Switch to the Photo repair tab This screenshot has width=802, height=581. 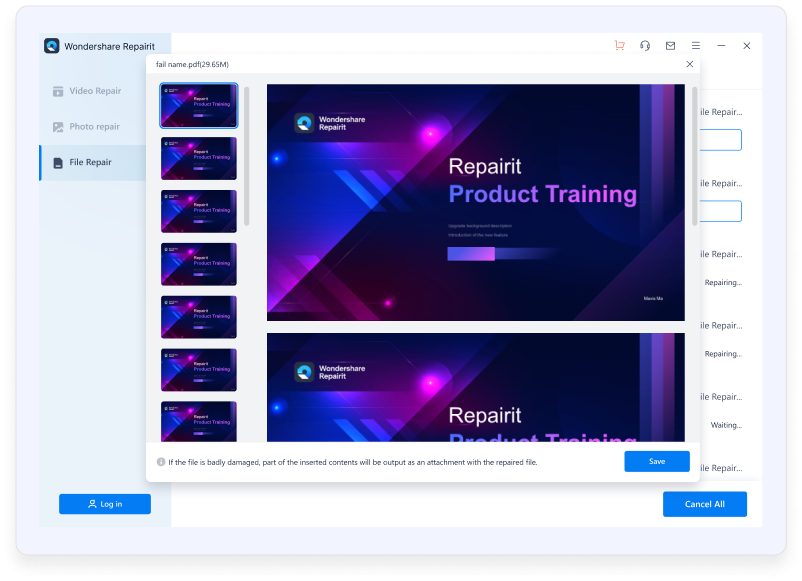click(x=94, y=127)
